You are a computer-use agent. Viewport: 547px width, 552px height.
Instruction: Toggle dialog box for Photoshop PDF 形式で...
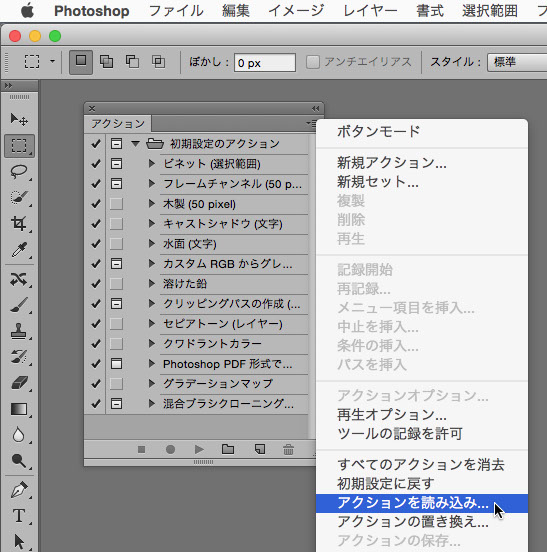point(116,363)
